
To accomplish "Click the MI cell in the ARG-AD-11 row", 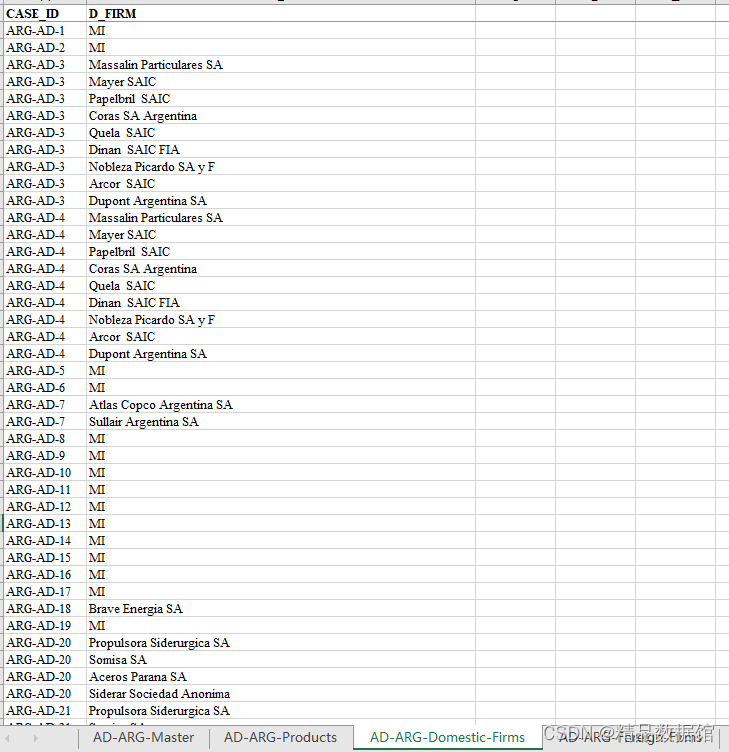I will click(x=281, y=490).
